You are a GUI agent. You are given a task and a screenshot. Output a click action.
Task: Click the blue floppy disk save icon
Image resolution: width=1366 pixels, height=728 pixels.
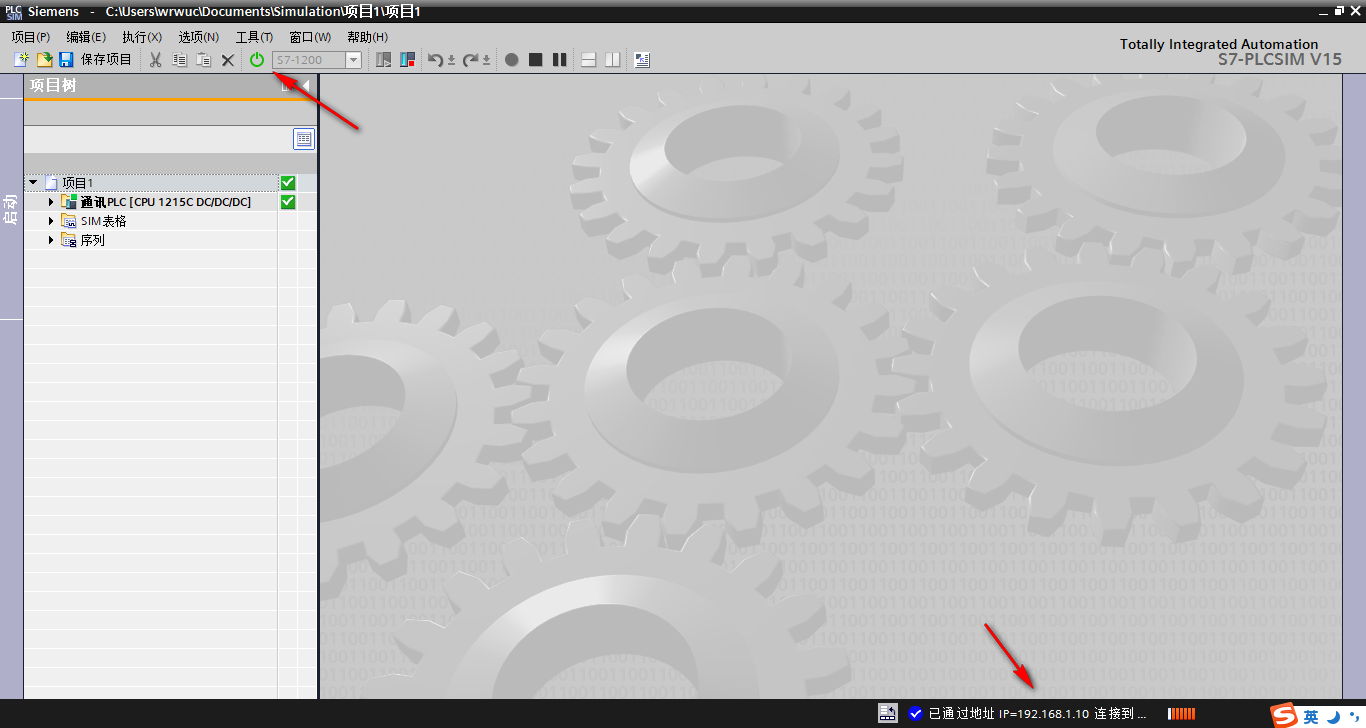(66, 60)
